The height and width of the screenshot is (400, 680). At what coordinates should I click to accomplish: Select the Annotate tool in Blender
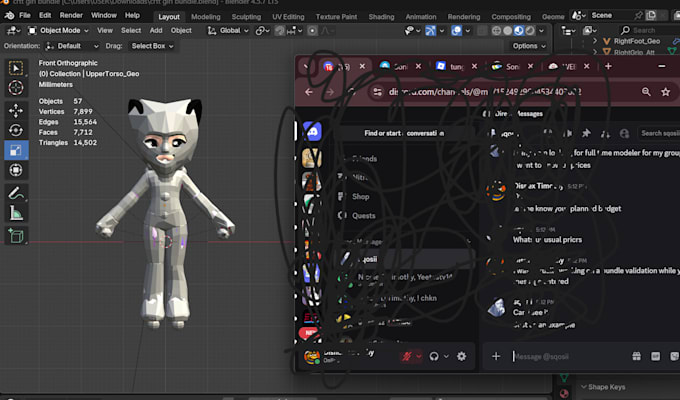16,193
